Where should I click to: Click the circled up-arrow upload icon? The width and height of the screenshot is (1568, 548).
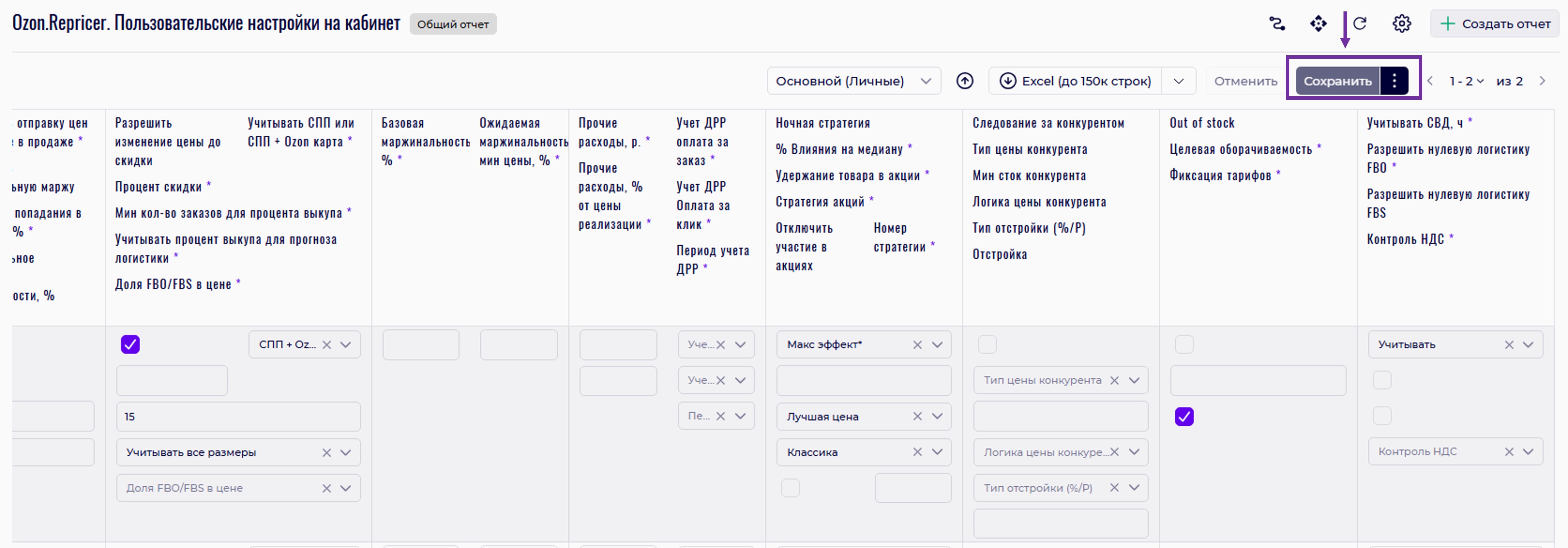pos(964,81)
